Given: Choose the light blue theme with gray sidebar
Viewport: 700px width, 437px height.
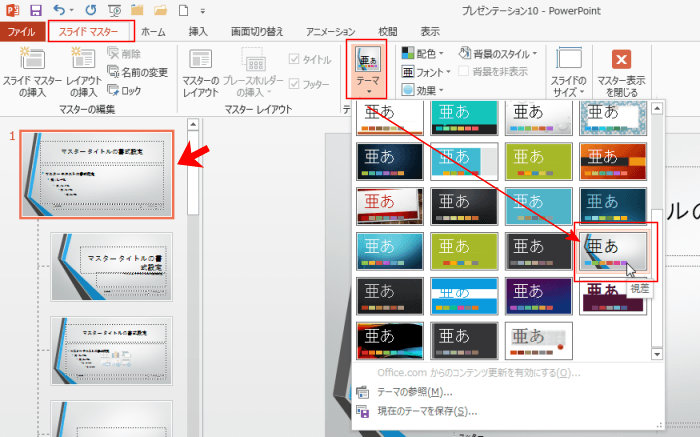Looking at the screenshot, I should tap(464, 162).
